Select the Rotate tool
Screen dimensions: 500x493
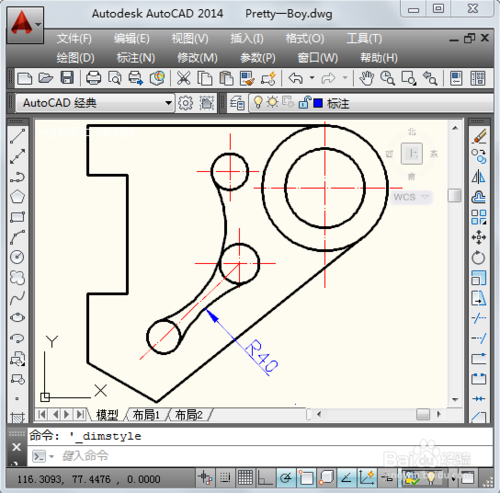(479, 257)
